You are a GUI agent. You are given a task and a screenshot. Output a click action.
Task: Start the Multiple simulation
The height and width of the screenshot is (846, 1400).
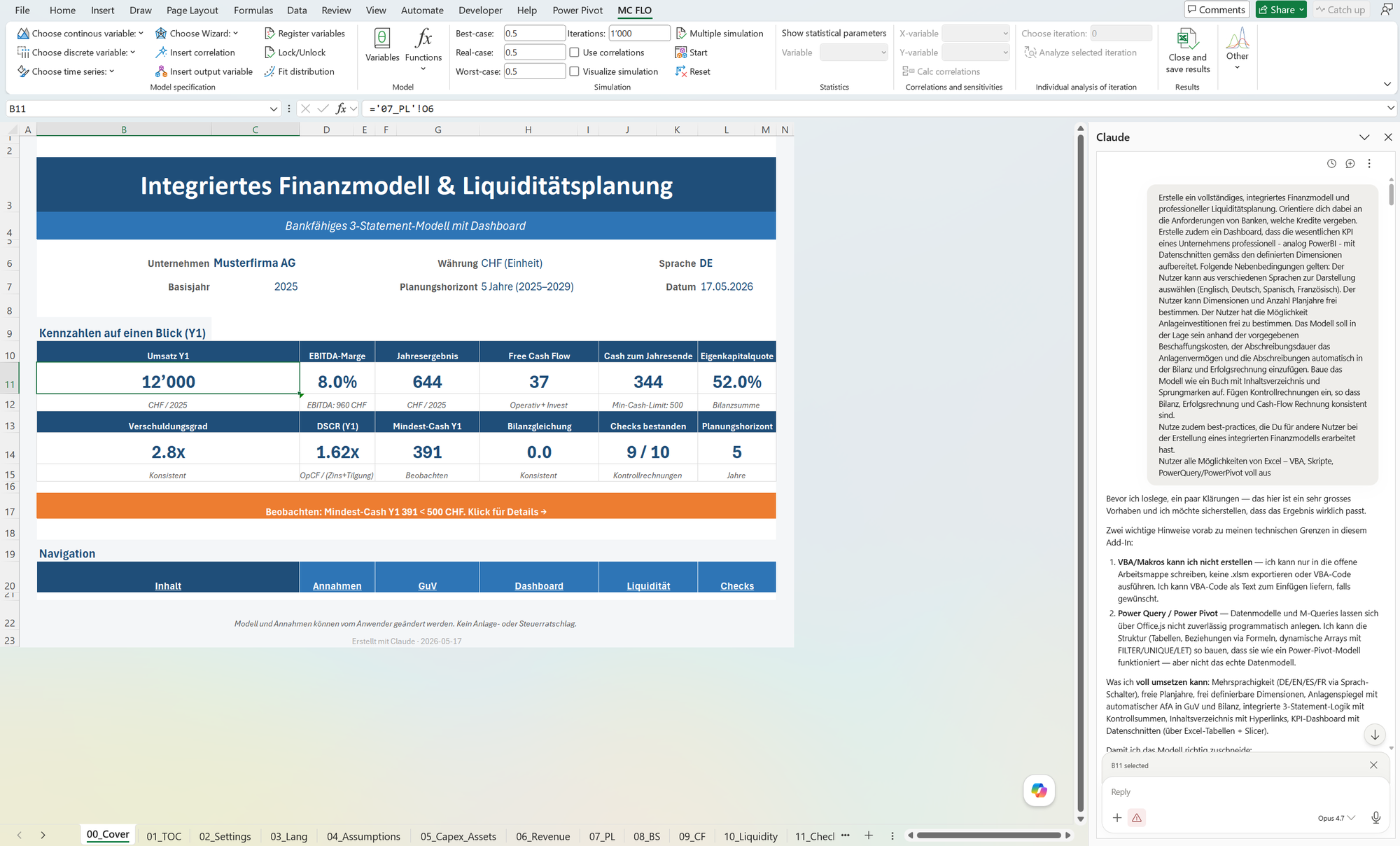(x=719, y=33)
